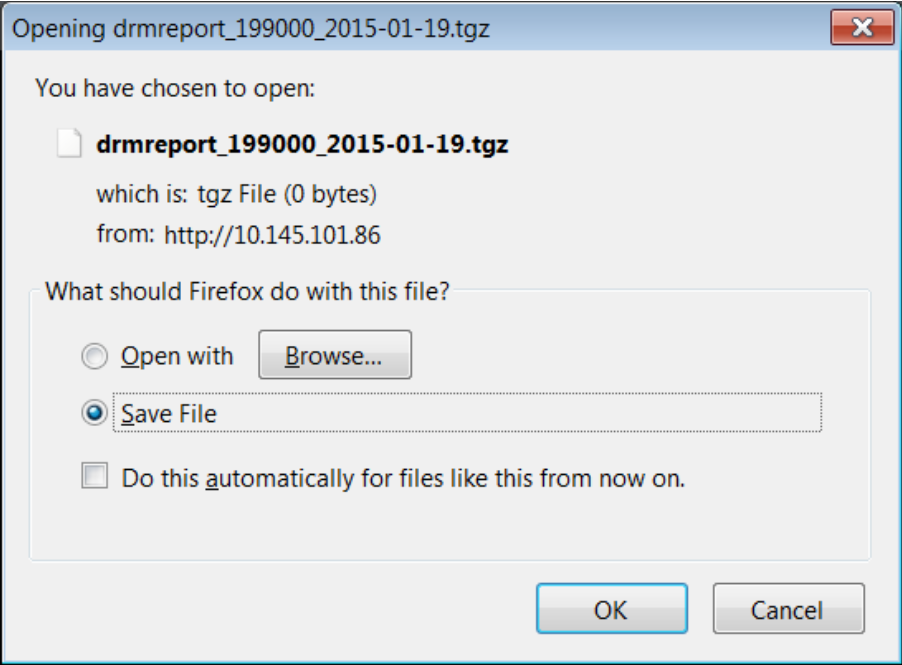Click the "from:" label
The image size is (902, 665).
(125, 235)
